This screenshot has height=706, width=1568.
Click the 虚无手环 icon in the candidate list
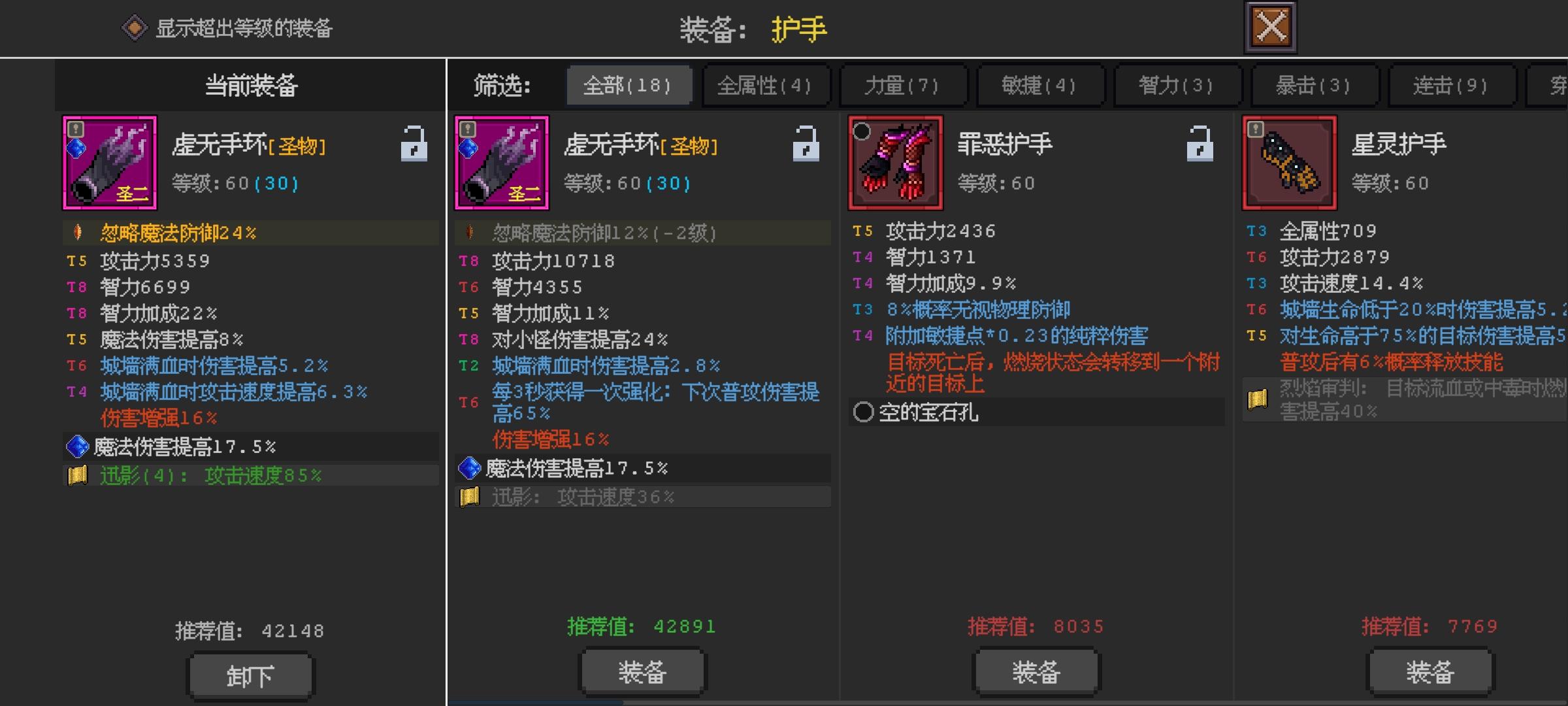tap(502, 163)
